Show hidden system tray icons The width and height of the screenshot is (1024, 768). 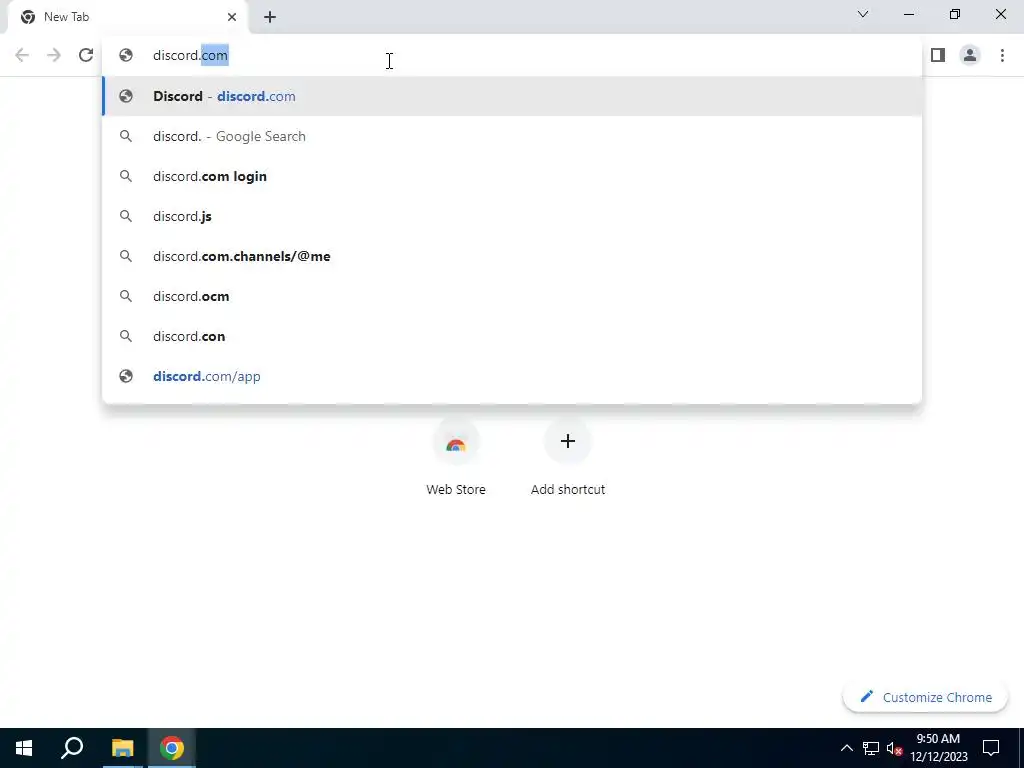click(846, 748)
